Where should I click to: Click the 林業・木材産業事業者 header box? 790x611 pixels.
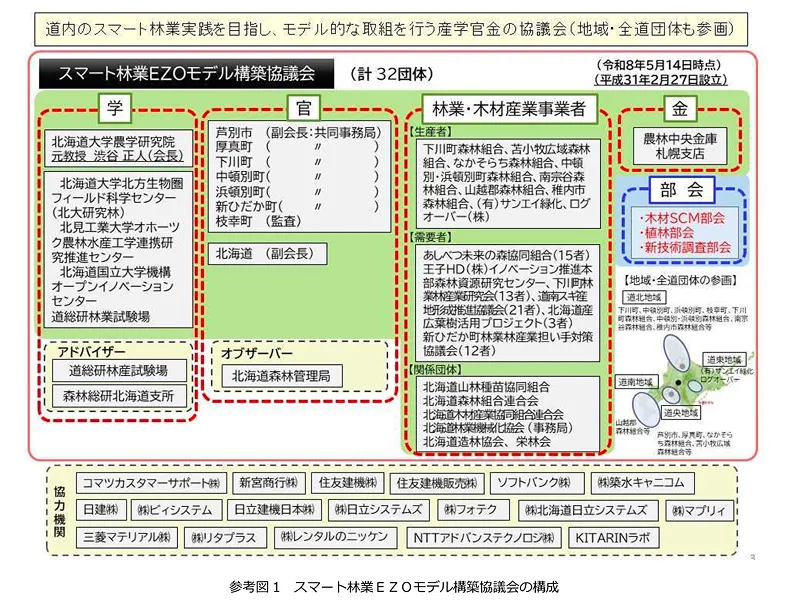coord(509,109)
